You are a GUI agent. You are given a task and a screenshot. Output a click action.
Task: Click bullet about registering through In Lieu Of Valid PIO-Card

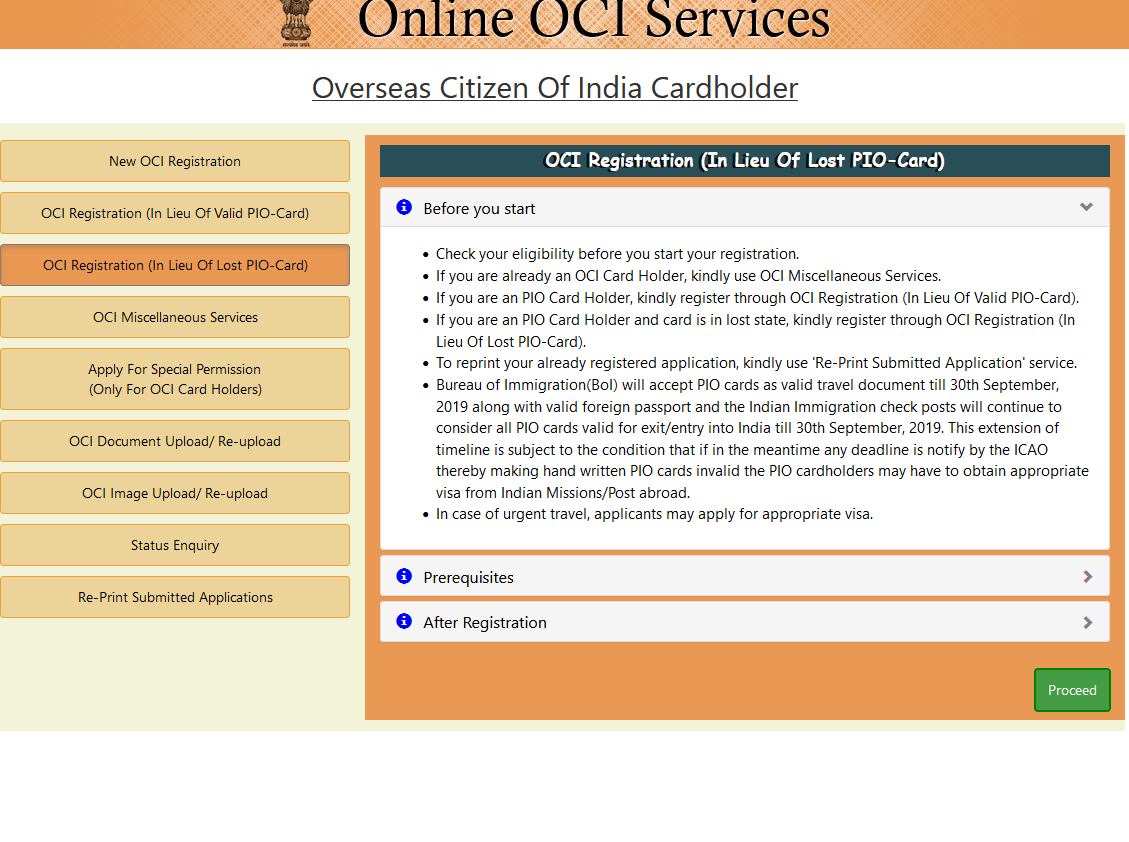pos(757,297)
